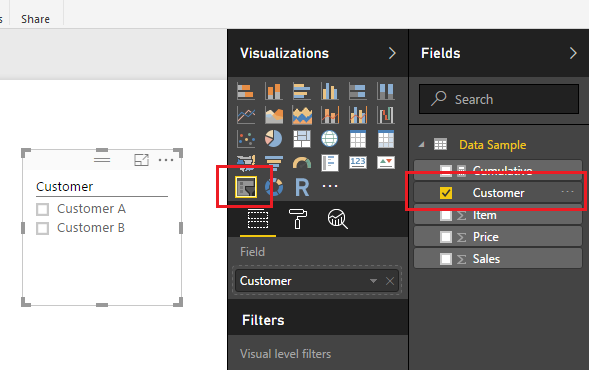
Task: Add the globe Map visualization
Action: [x=330, y=139]
